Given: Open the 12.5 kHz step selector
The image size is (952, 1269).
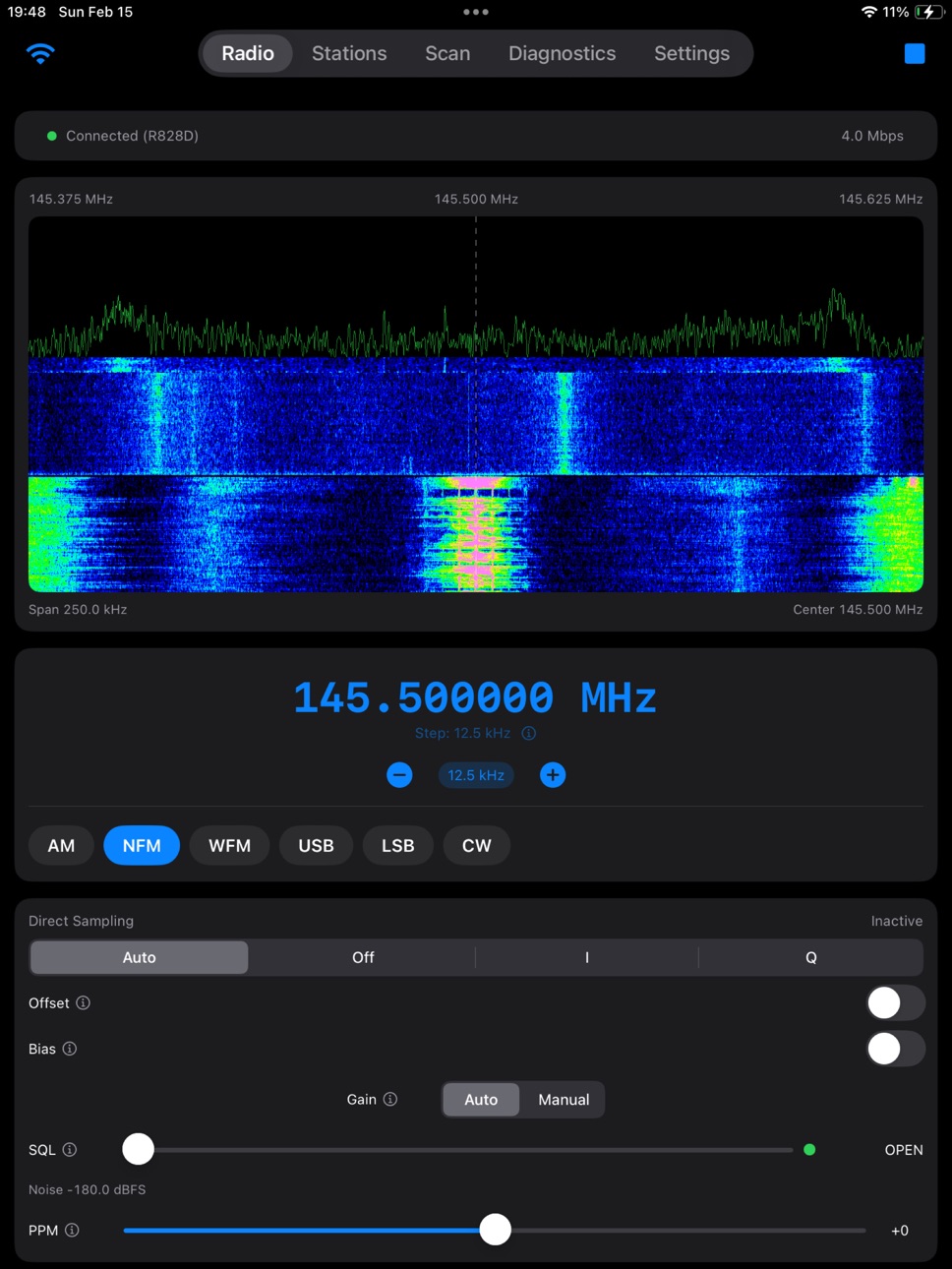Looking at the screenshot, I should click(x=476, y=775).
